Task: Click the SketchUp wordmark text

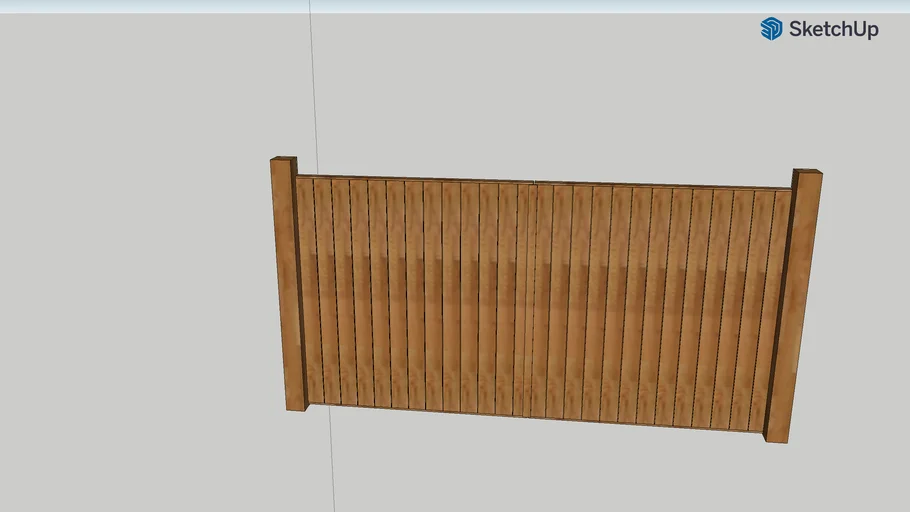Action: (x=833, y=29)
